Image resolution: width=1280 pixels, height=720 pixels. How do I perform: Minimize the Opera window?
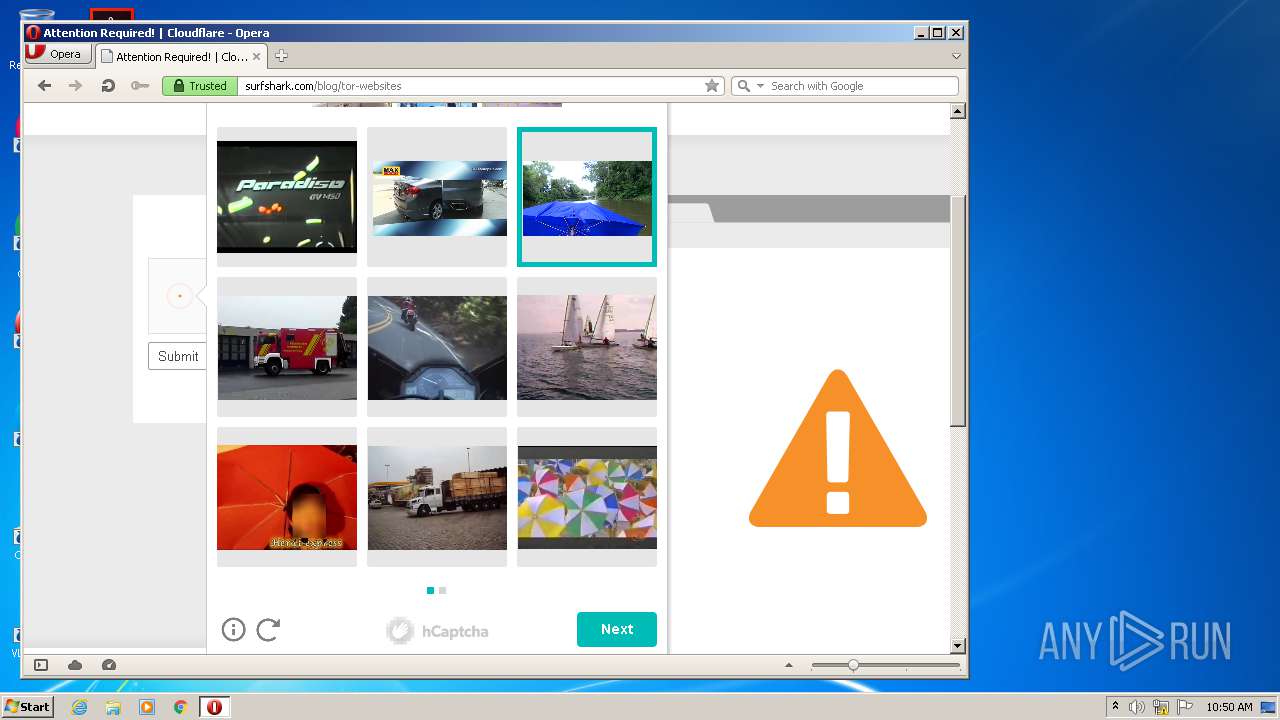921,33
